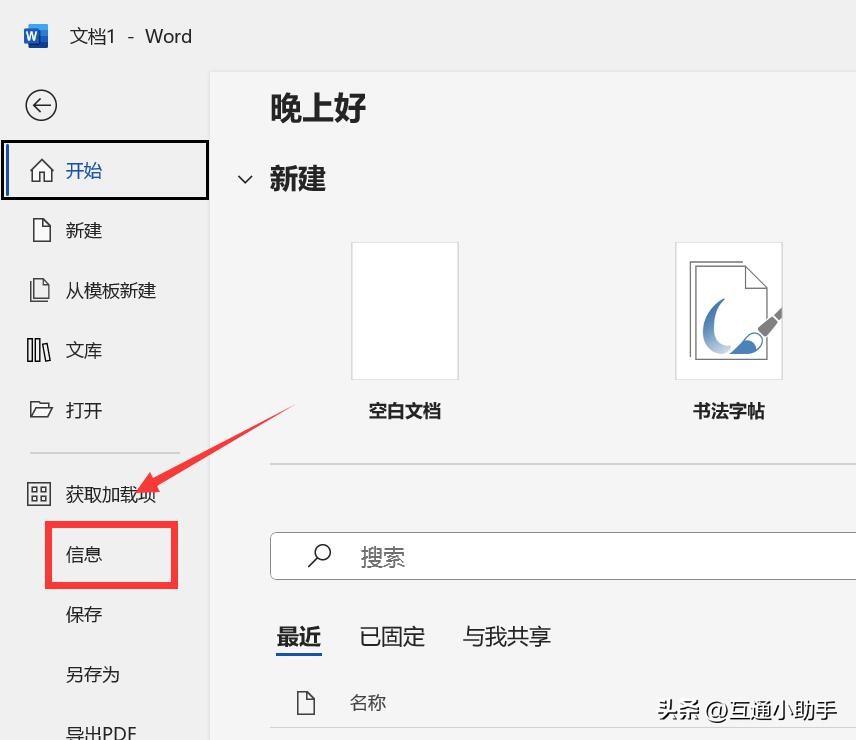Click the Word logo icon in title bar
The image size is (856, 740).
point(36,35)
